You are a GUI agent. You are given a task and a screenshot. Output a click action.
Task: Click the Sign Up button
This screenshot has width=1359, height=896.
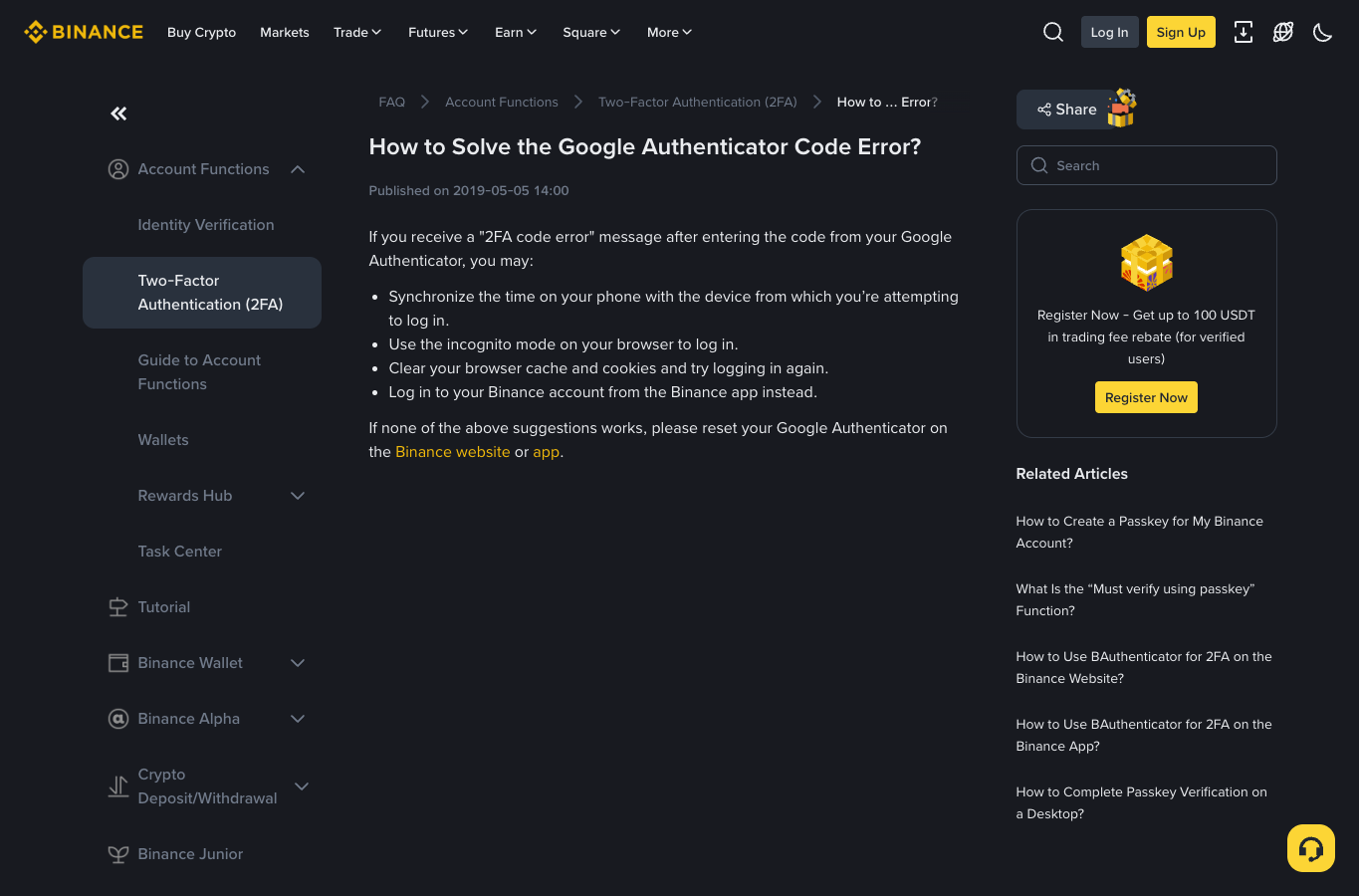click(1181, 32)
